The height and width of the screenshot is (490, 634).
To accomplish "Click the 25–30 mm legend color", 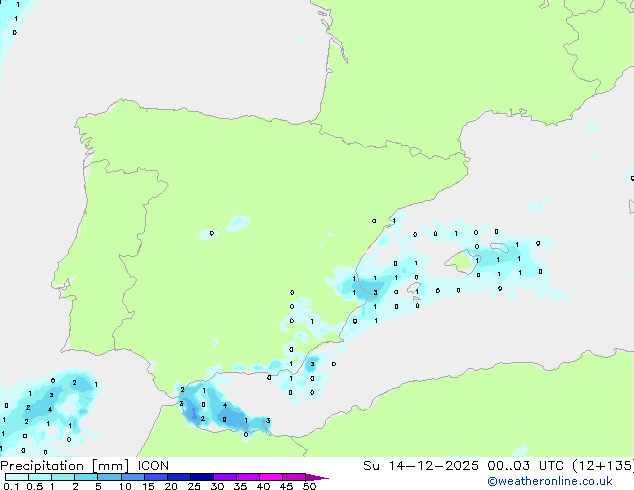I will (x=202, y=477).
